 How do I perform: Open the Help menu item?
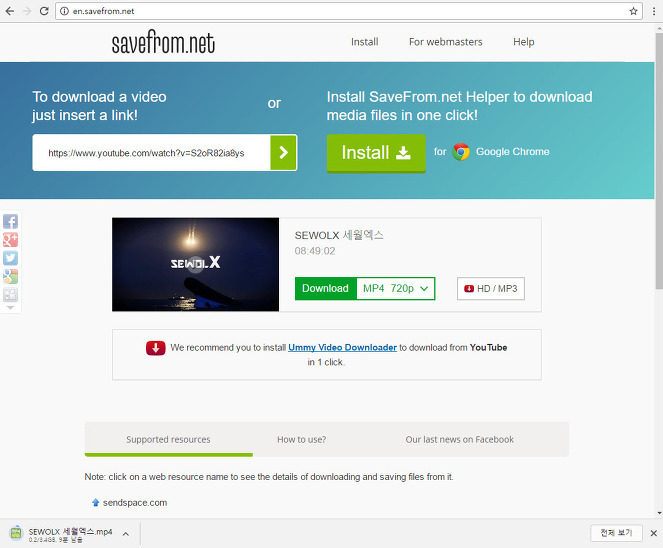523,42
